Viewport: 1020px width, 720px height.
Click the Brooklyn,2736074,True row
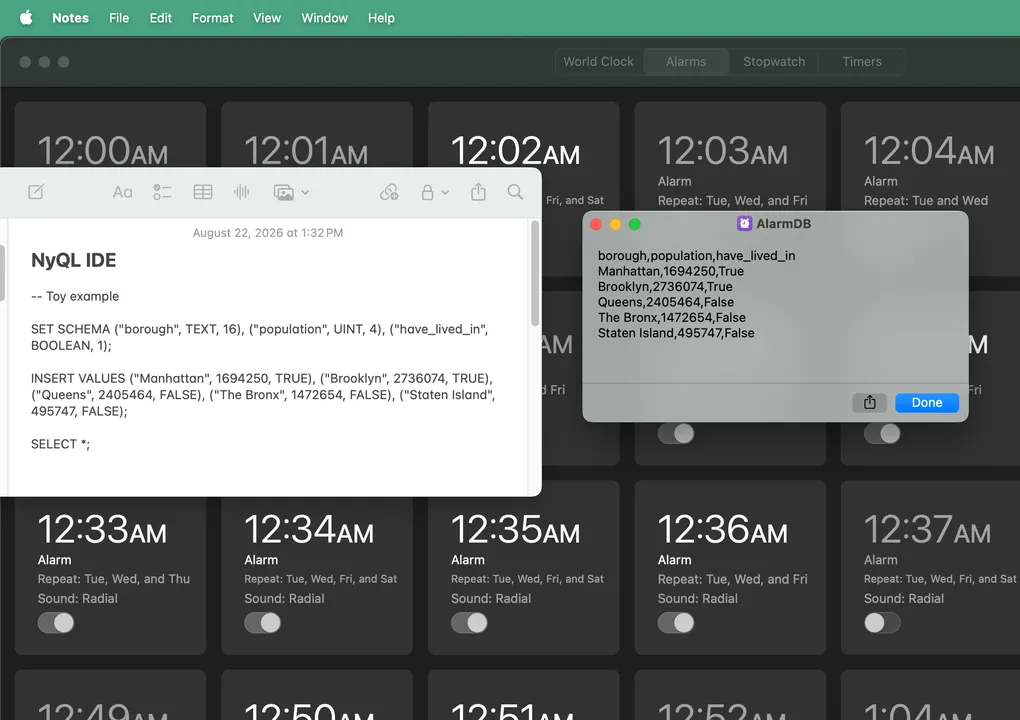click(665, 287)
